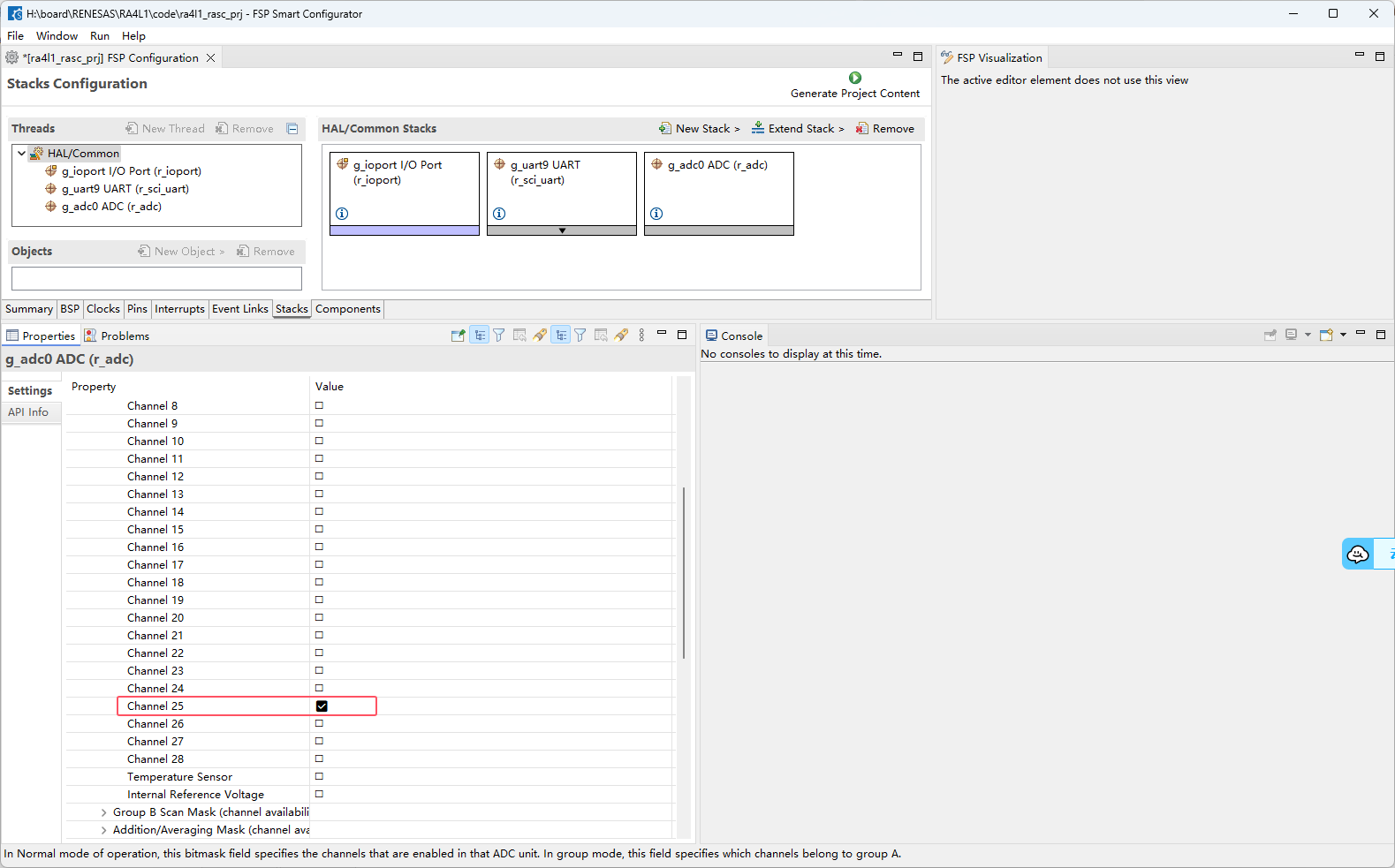Maximize the Console panel
Viewport: 1395px width, 868px height.
1381,335
